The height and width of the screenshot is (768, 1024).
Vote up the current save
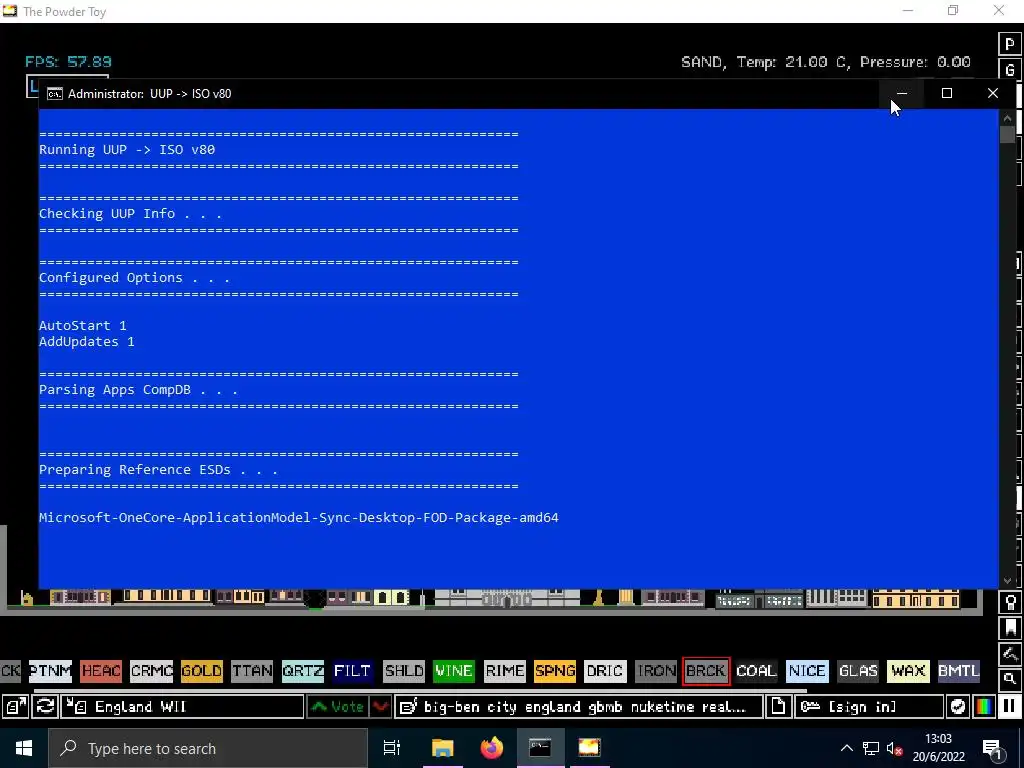point(338,707)
